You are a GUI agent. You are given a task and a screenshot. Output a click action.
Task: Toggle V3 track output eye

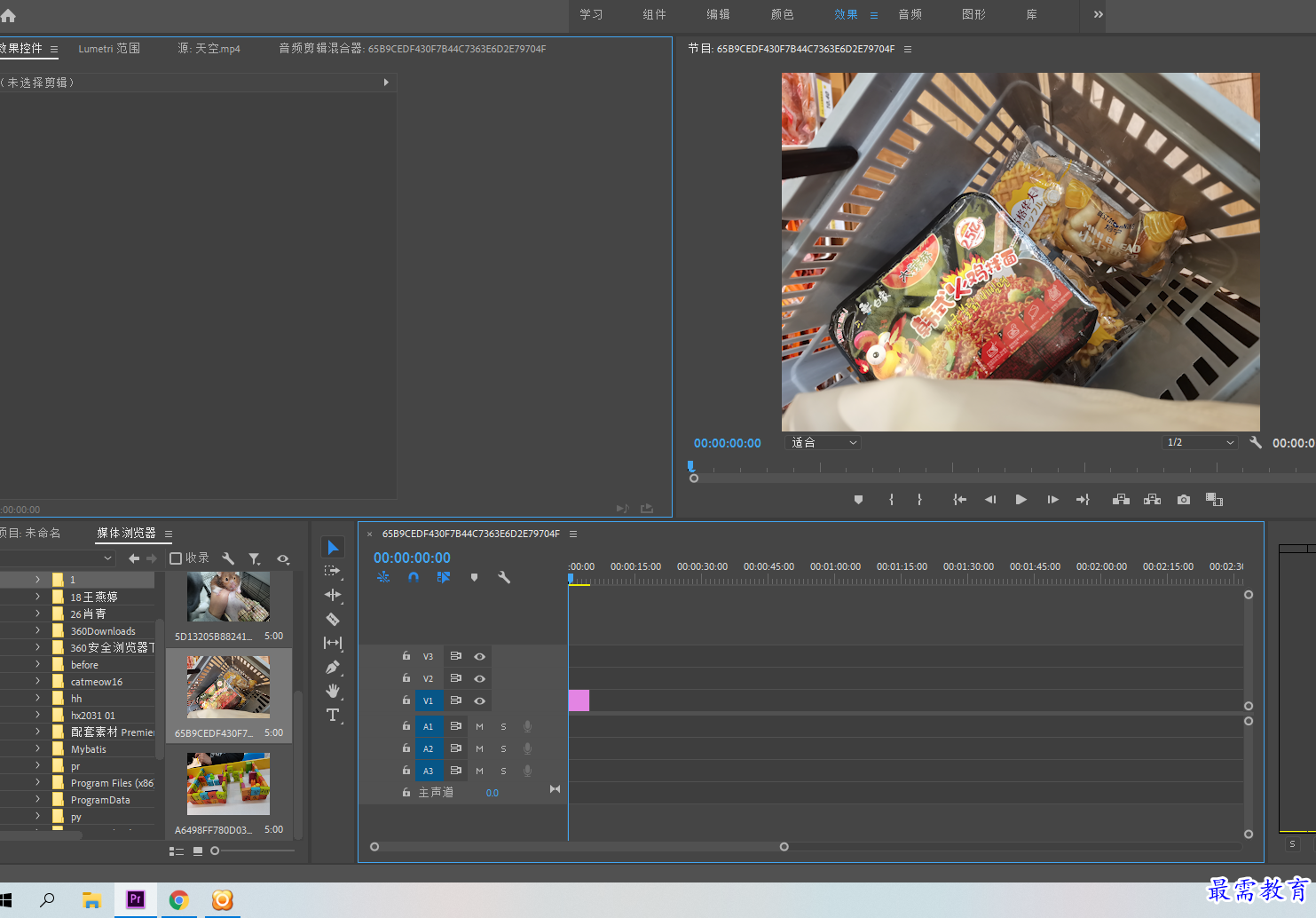(479, 656)
